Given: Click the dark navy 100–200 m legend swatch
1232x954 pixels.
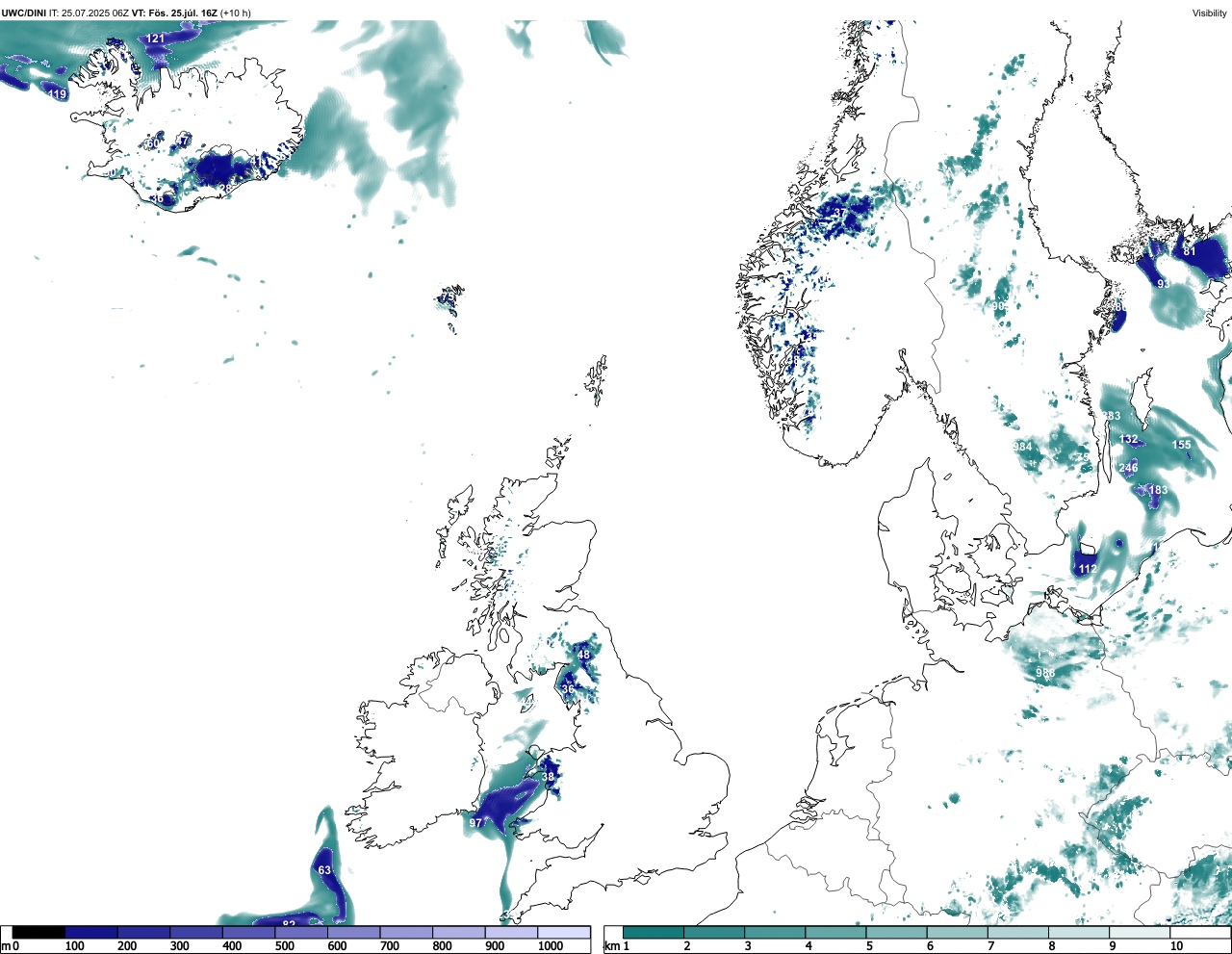Looking at the screenshot, I should [91, 932].
